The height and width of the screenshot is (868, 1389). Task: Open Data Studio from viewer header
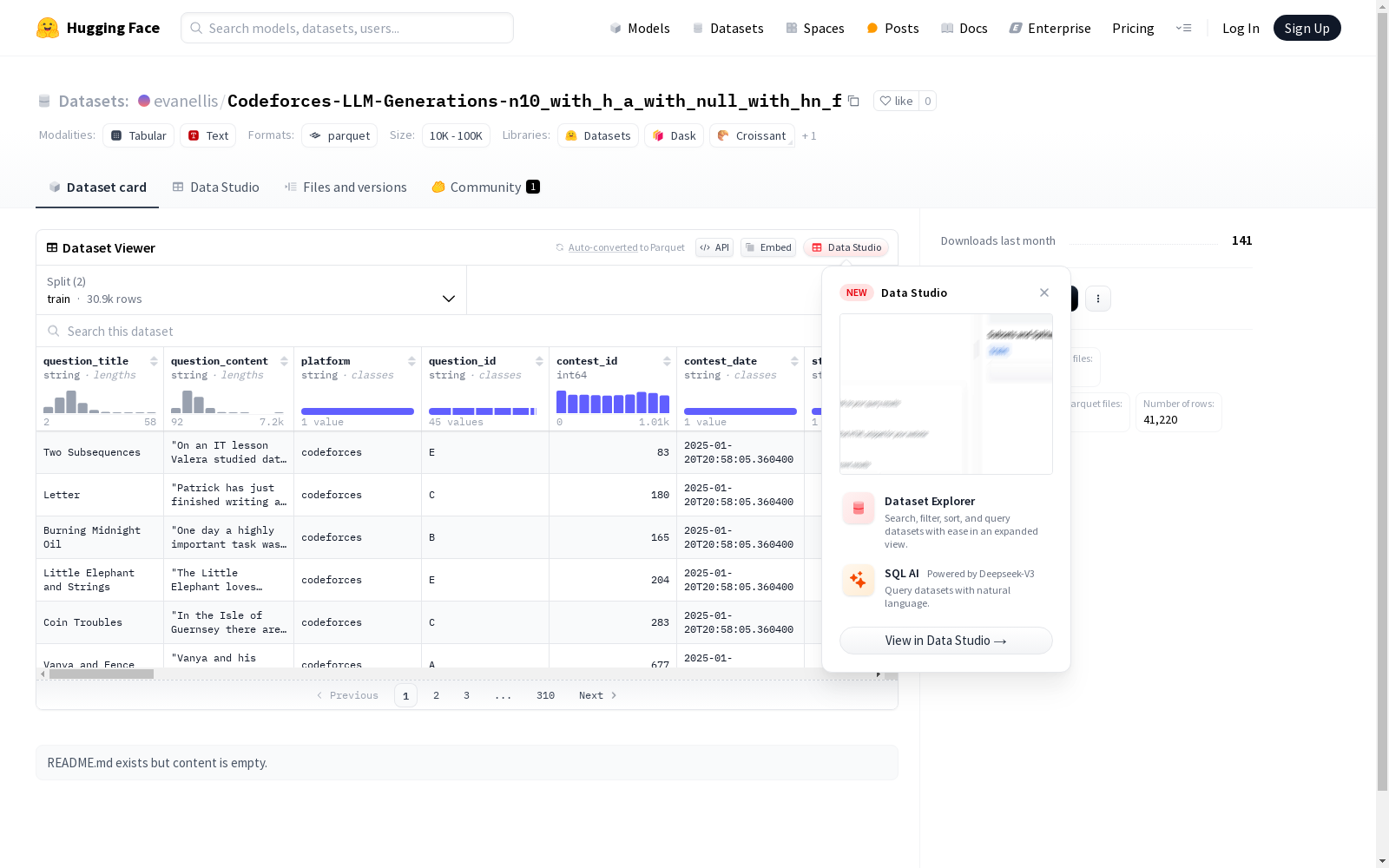[846, 247]
